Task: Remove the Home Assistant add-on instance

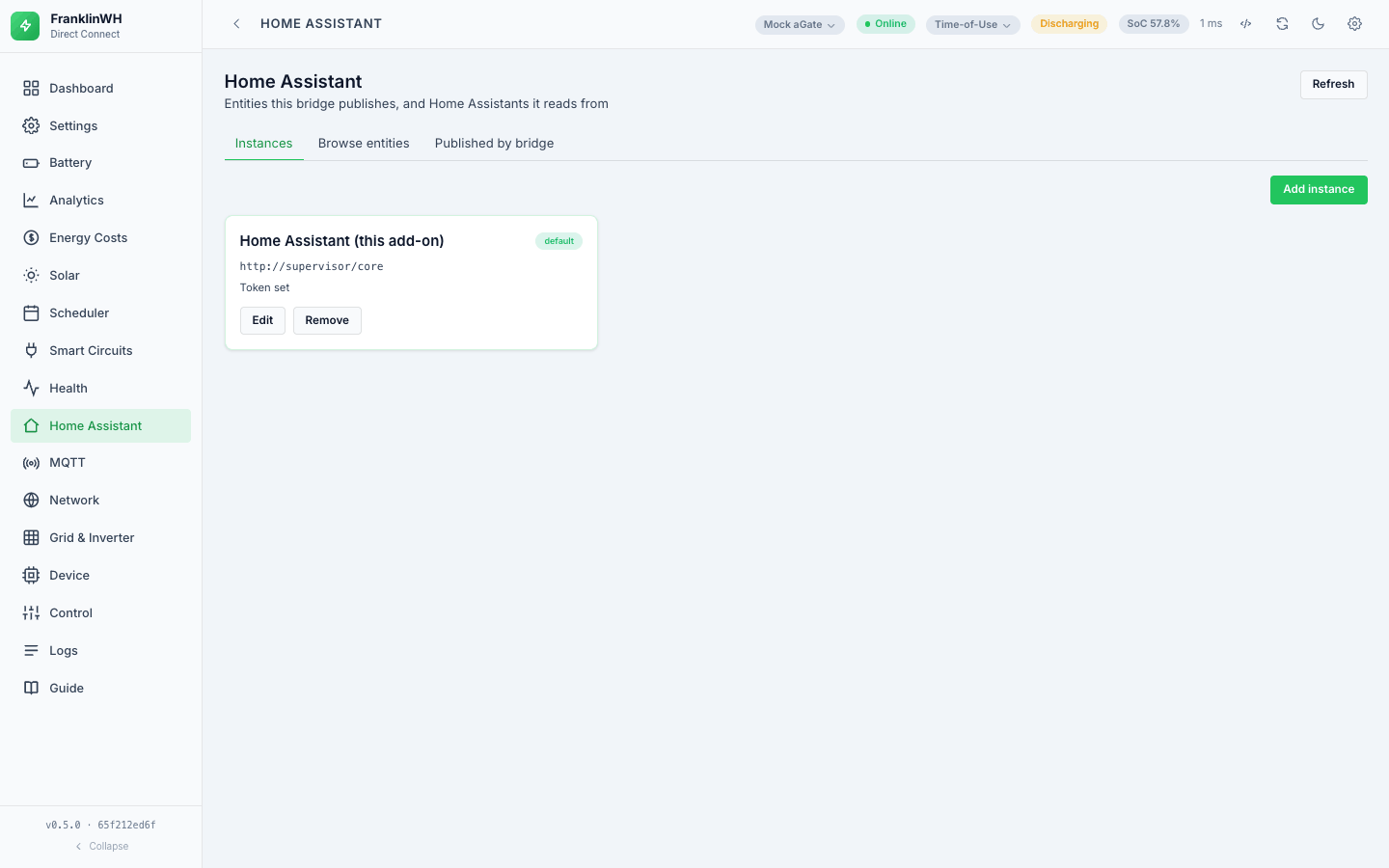Action: click(327, 320)
